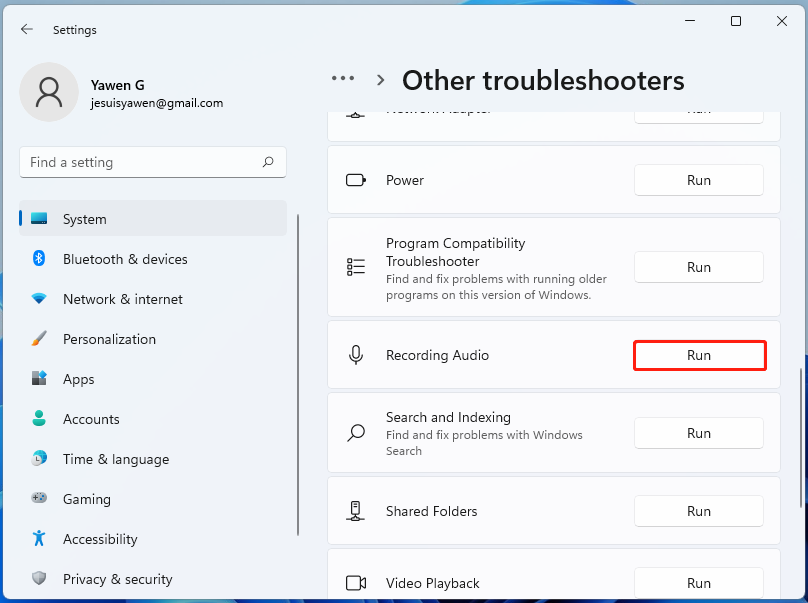
Task: Run the Shared Folders troubleshooter
Action: pyautogui.click(x=699, y=511)
